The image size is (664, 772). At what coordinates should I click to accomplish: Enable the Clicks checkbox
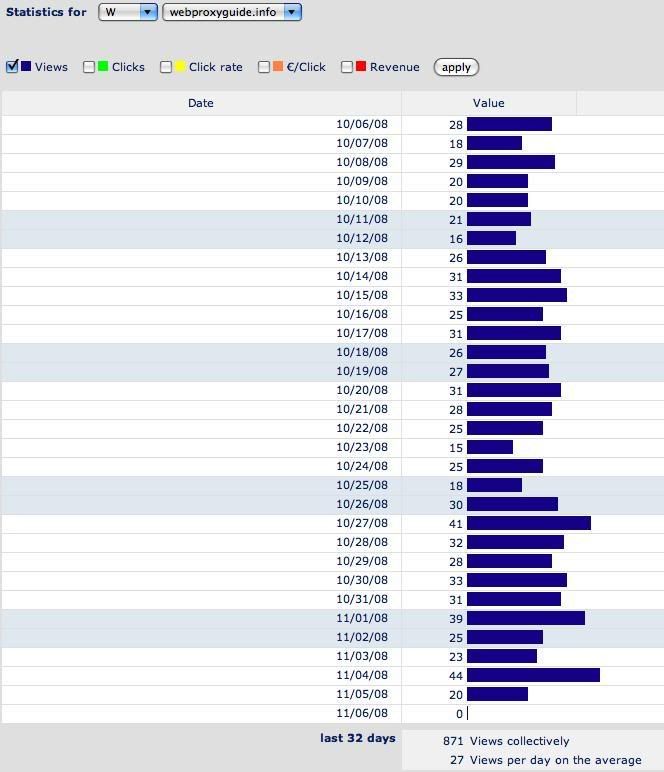[x=89, y=67]
